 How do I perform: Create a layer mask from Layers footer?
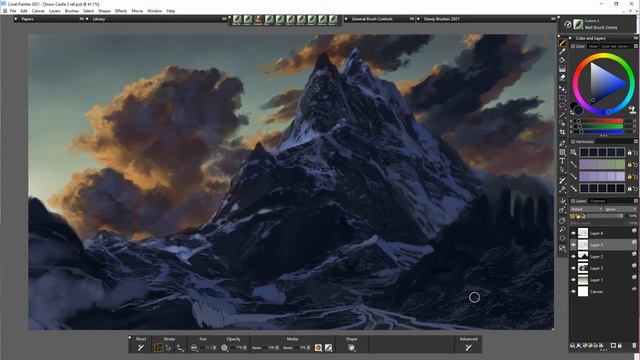pyautogui.click(x=613, y=345)
